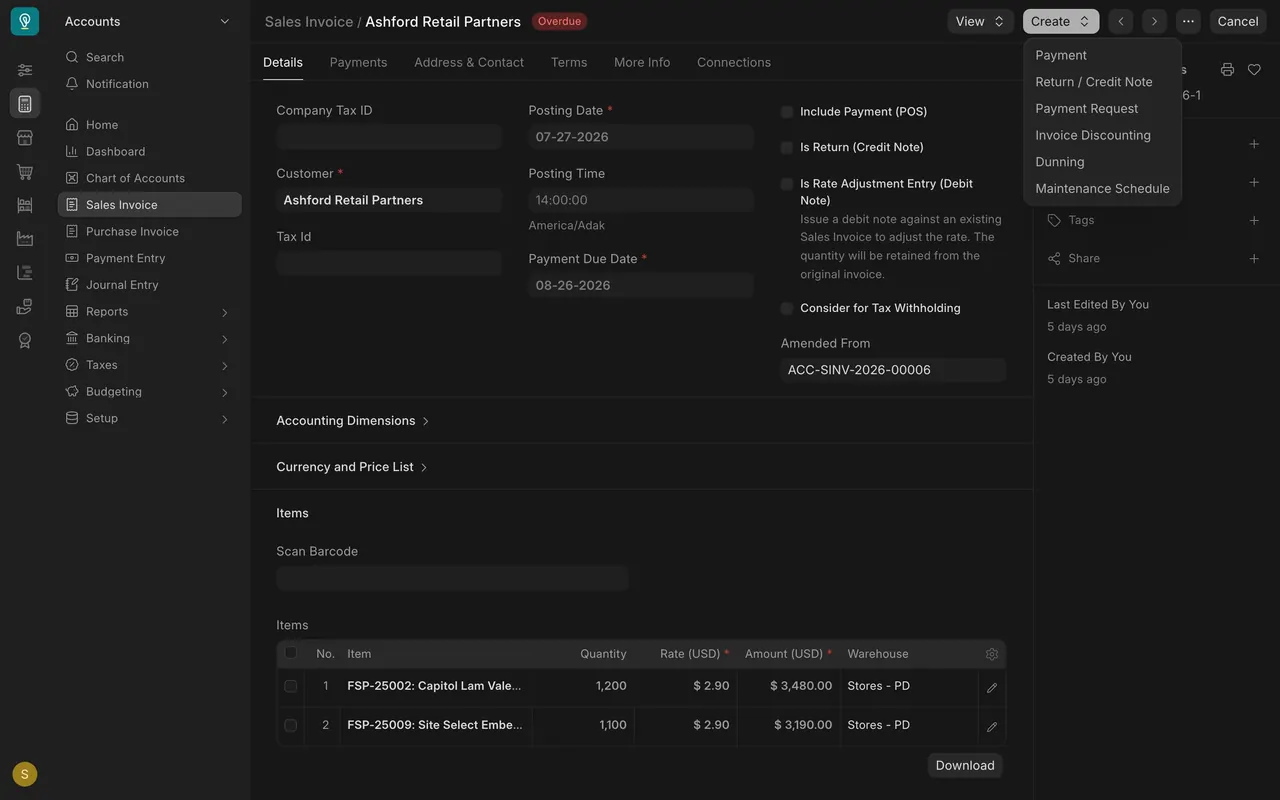Click the plus icon next to Share

[1254, 259]
